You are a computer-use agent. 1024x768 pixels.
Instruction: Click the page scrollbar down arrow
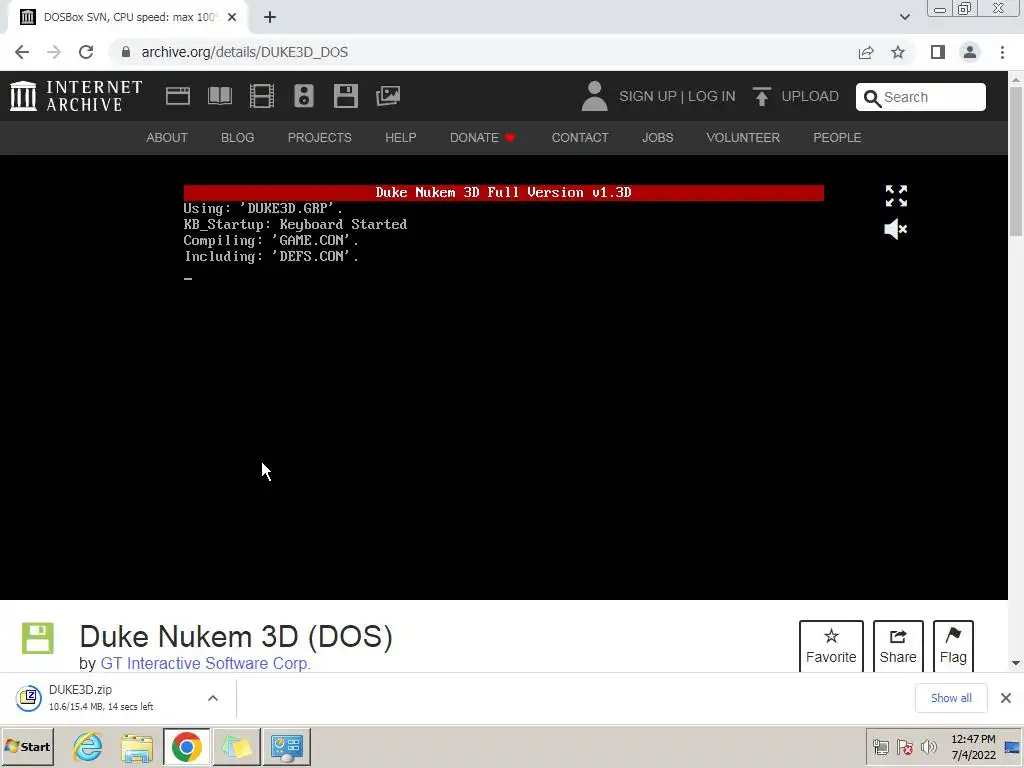[x=1016, y=664]
